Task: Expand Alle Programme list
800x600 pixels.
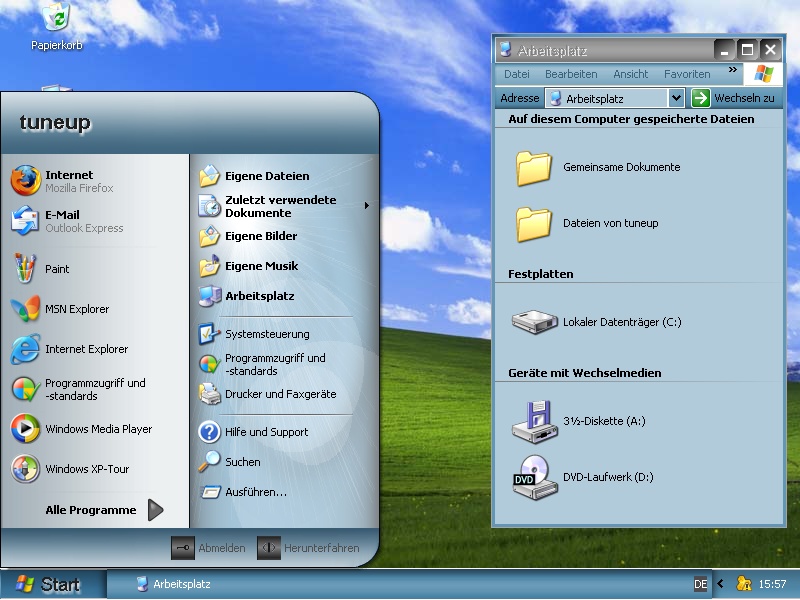Action: tap(100, 510)
